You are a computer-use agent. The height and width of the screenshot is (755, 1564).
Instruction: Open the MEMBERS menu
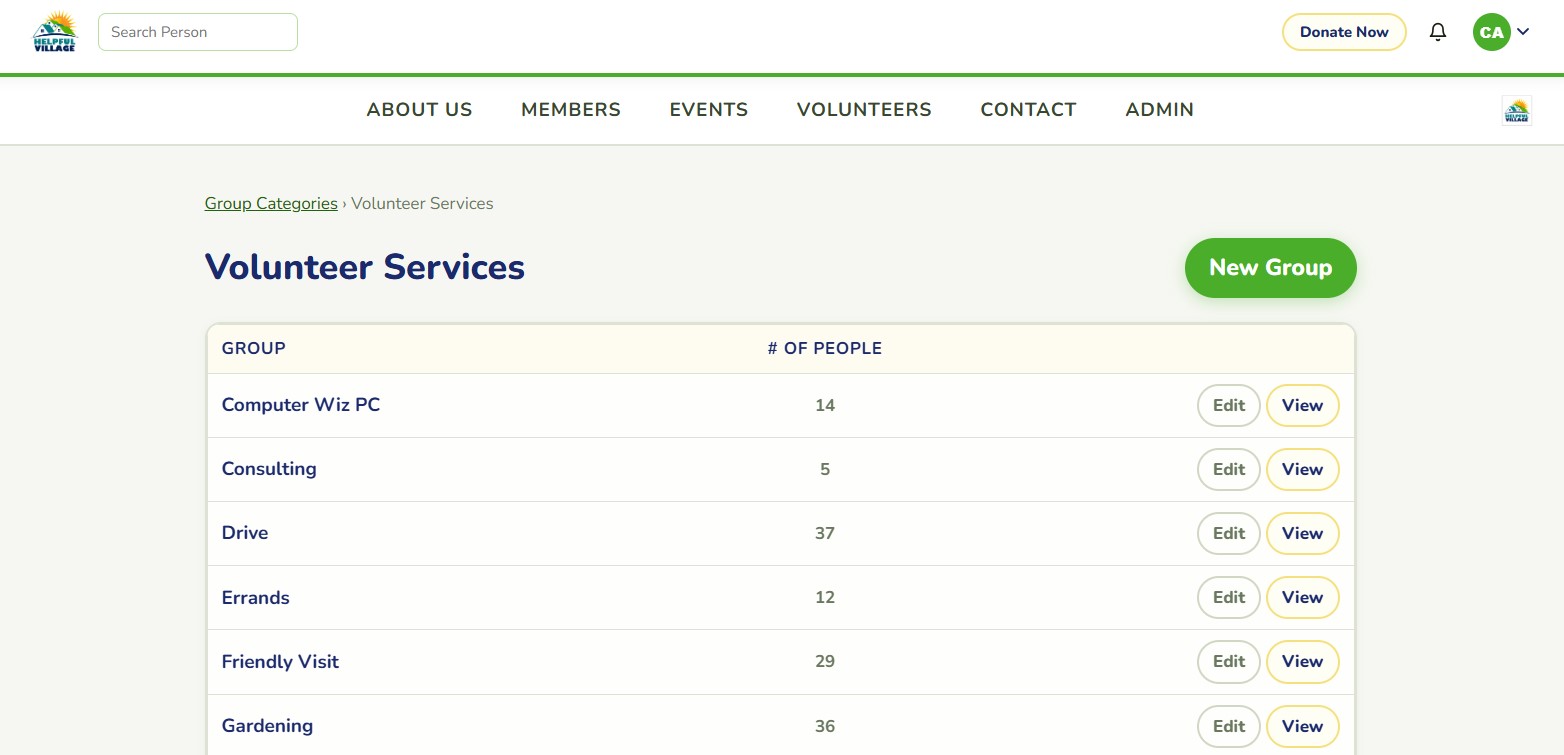pyautogui.click(x=571, y=110)
